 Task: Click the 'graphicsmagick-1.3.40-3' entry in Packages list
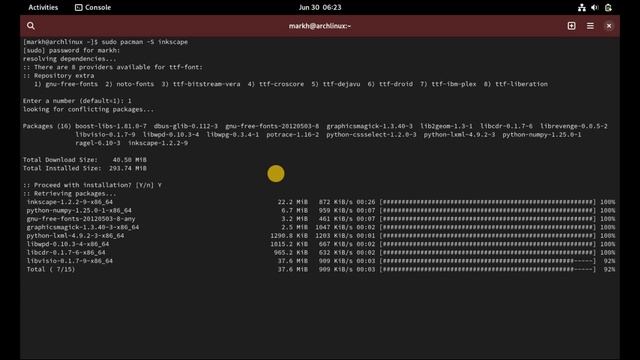click(x=369, y=126)
